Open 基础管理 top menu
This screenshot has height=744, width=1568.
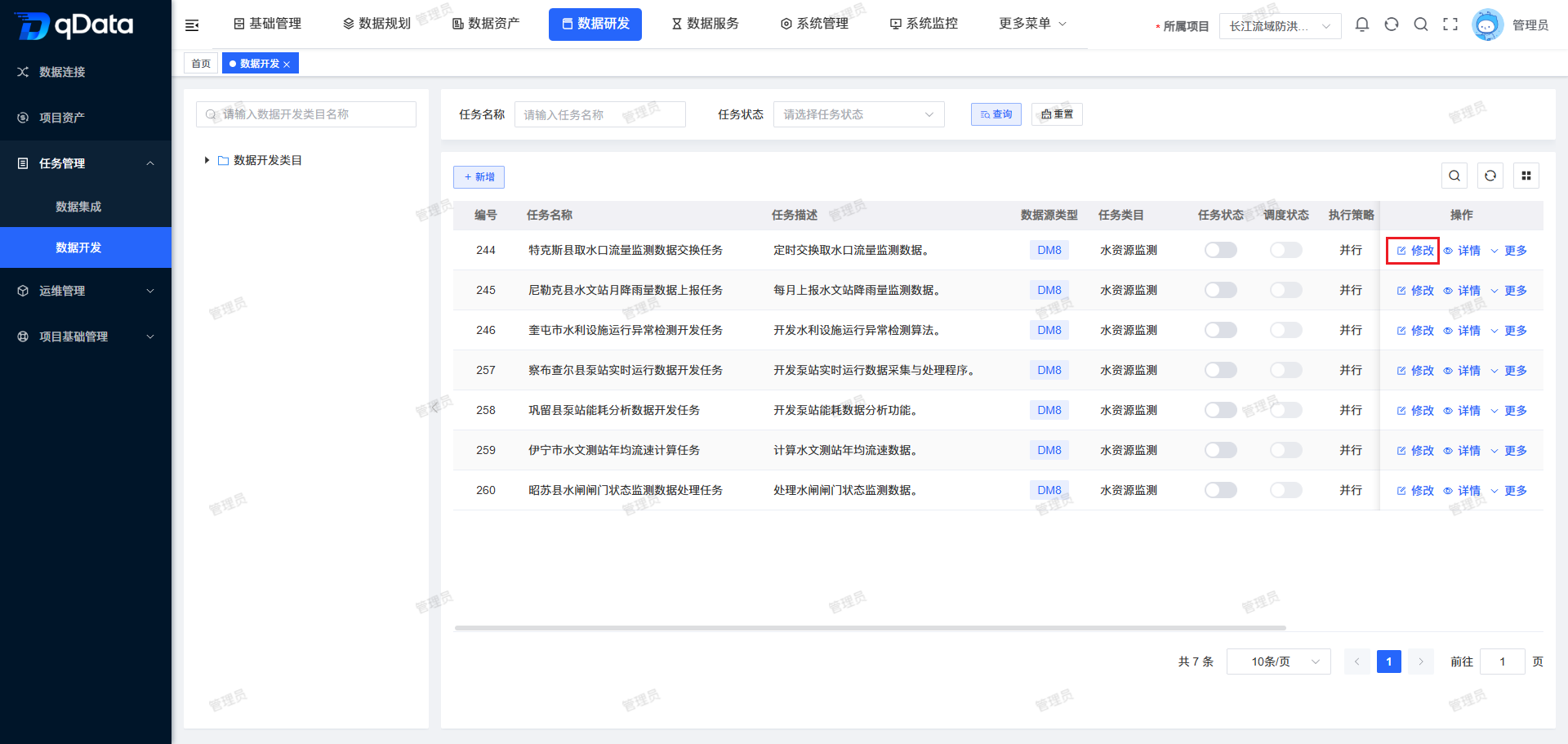coord(267,24)
